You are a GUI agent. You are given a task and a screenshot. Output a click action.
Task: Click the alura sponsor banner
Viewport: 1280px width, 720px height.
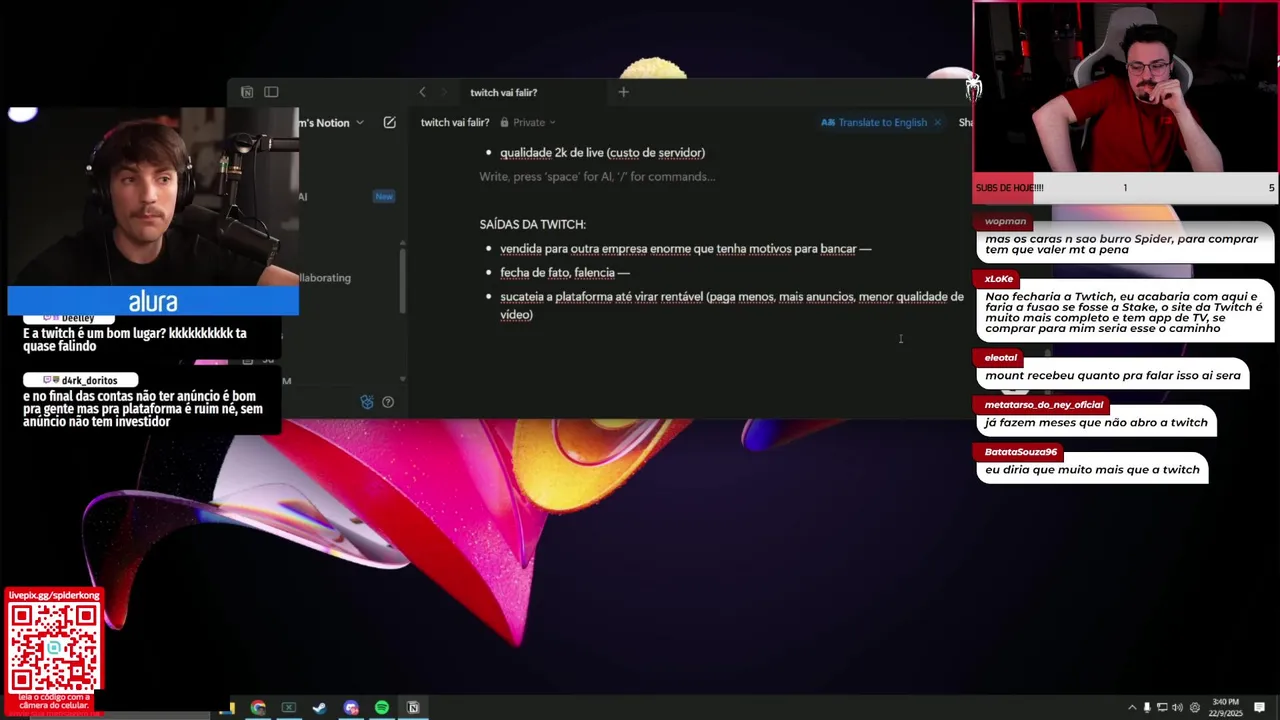pos(152,302)
